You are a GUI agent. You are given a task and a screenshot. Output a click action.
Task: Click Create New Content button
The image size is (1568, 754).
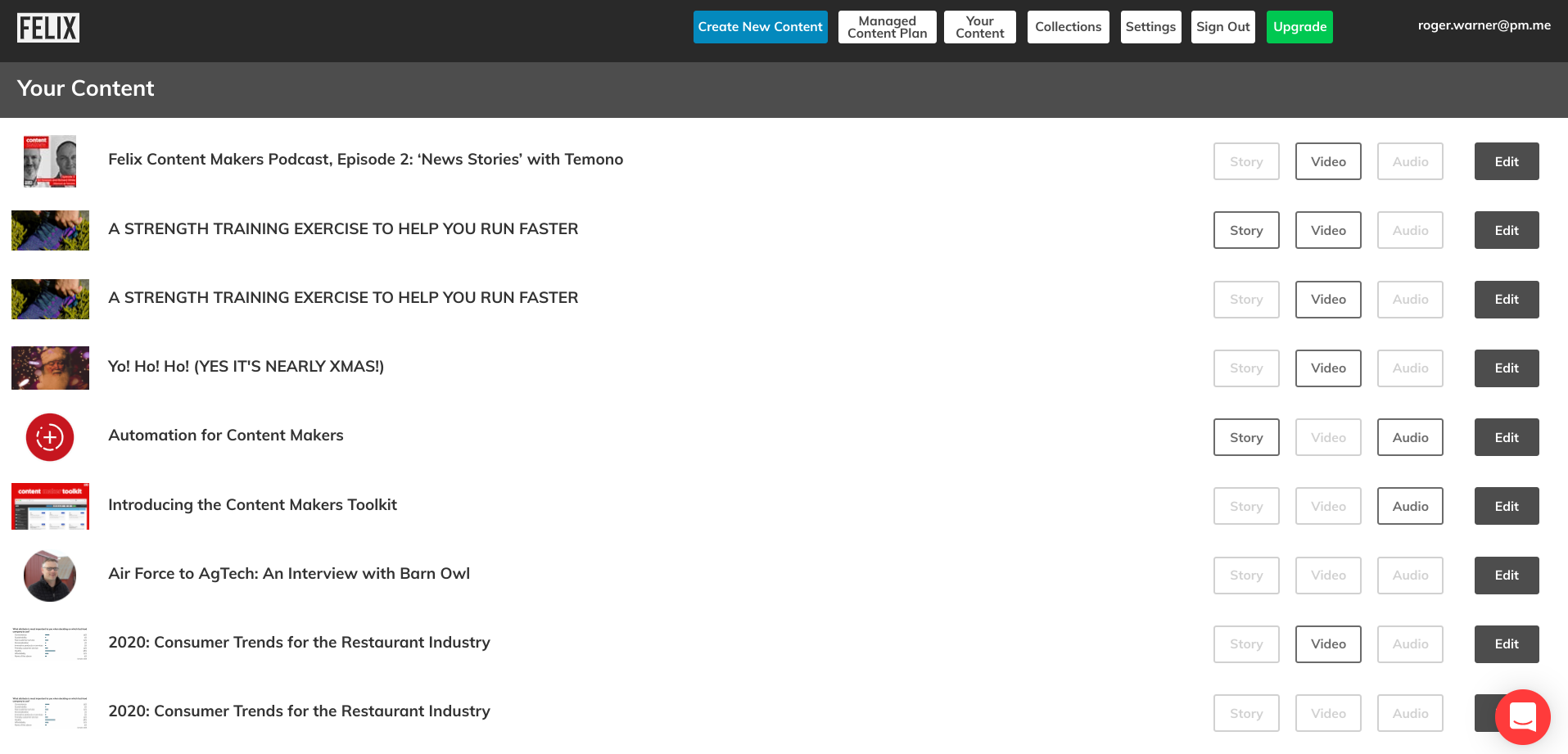pos(760,27)
